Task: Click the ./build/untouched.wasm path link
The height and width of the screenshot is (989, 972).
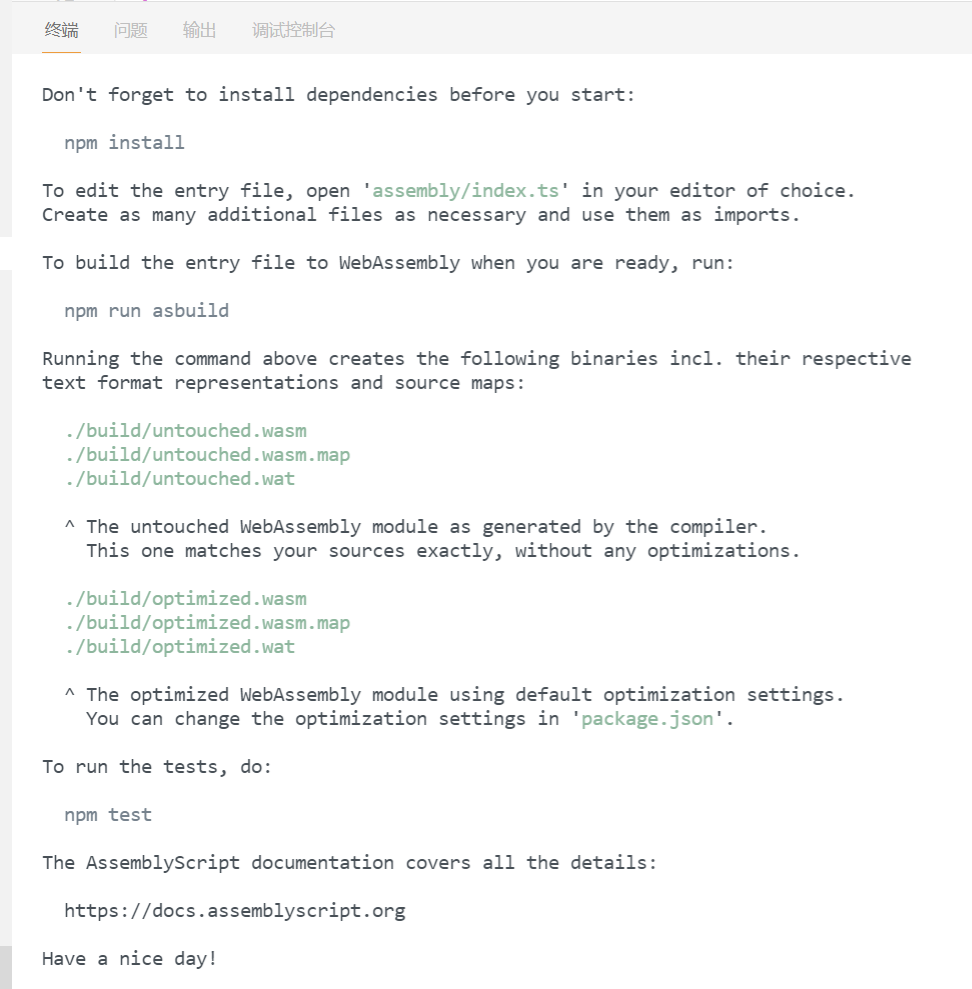Action: click(x=185, y=431)
